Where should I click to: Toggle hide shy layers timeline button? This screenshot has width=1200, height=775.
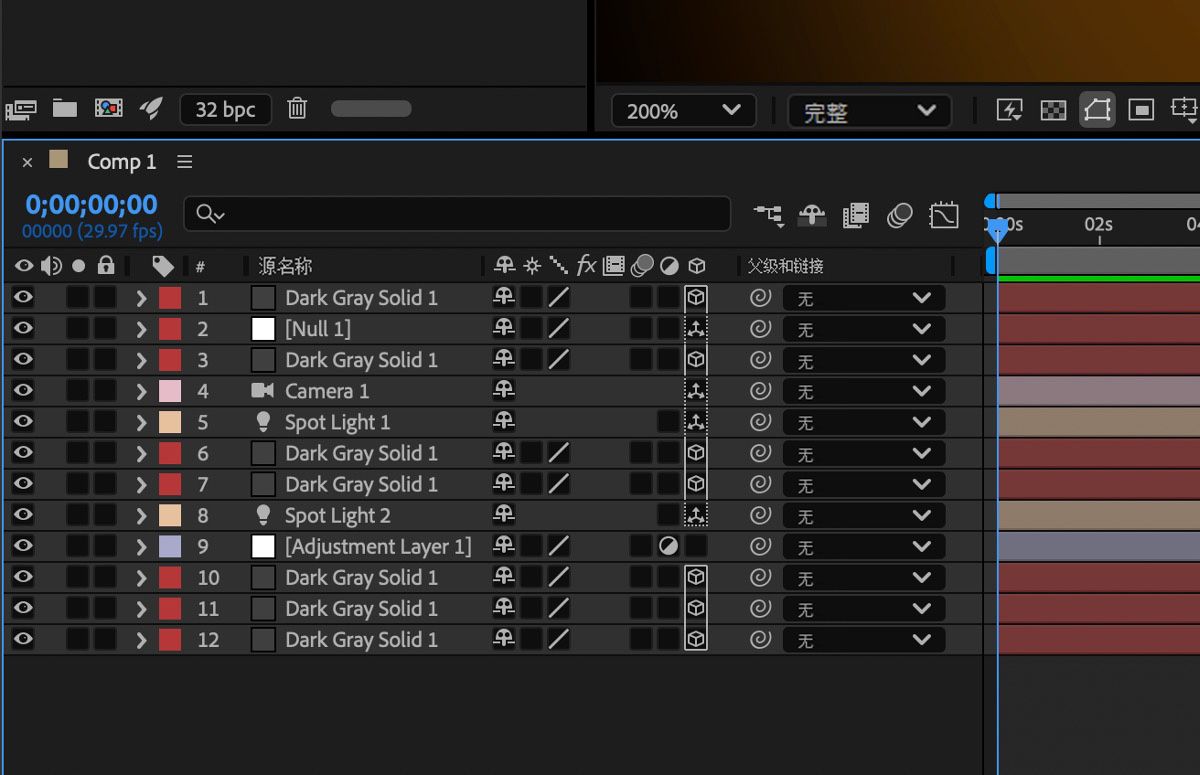pyautogui.click(x=812, y=214)
